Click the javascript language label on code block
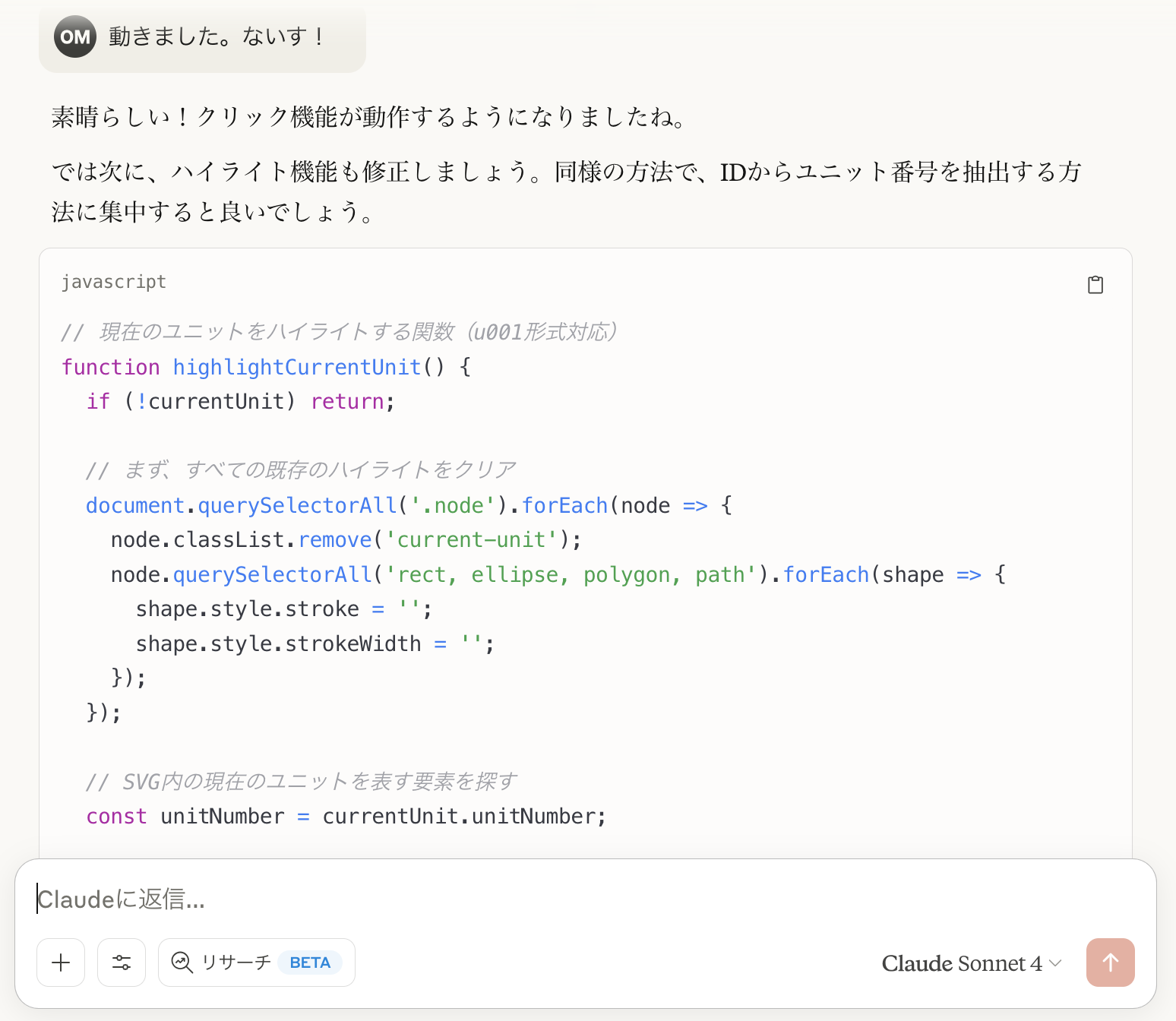Viewport: 1176px width, 1021px height. [114, 282]
